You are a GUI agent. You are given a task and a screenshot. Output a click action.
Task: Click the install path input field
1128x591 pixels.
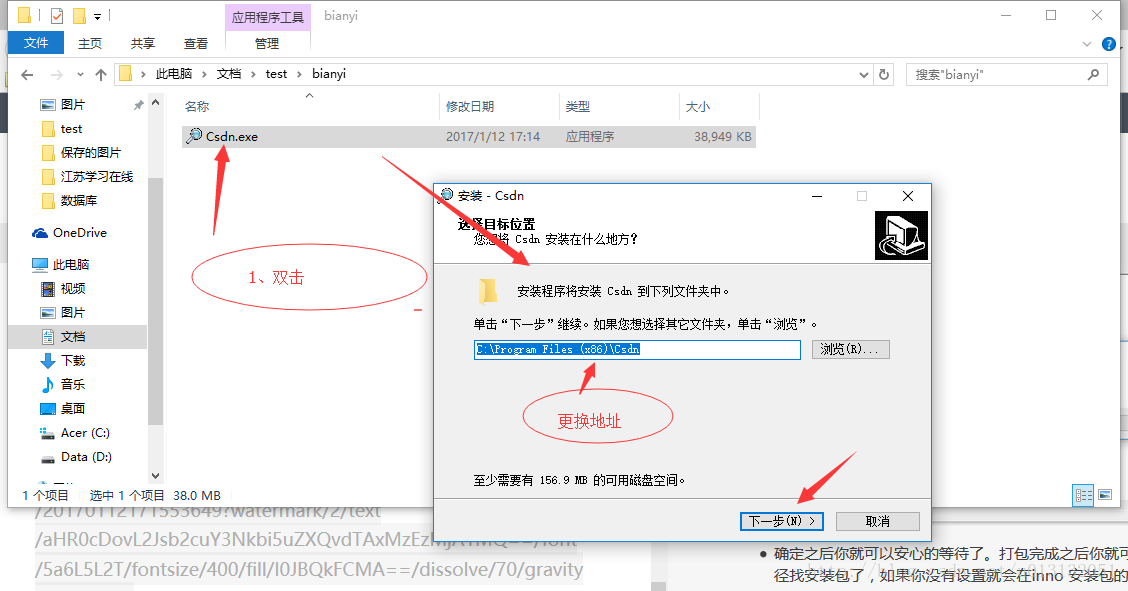(x=637, y=349)
